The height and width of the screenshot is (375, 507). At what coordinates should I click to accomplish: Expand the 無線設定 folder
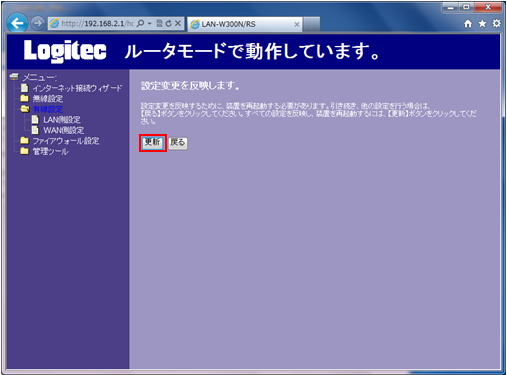coord(42,99)
